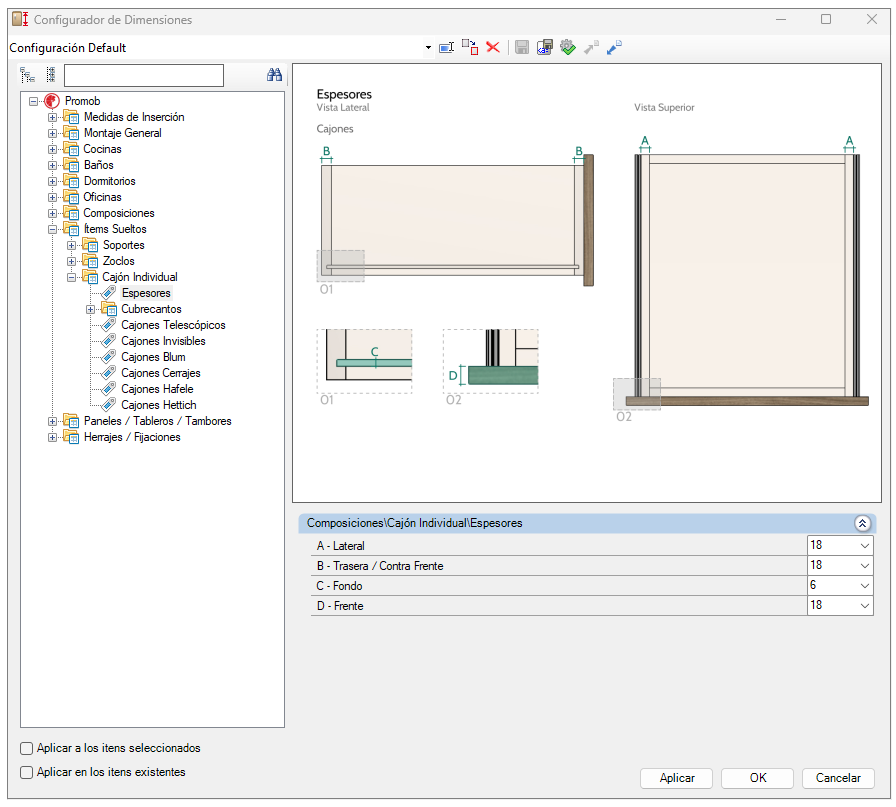Delete configuration with the red X icon
Image resolution: width=896 pixels, height=807 pixels.
pyautogui.click(x=493, y=47)
